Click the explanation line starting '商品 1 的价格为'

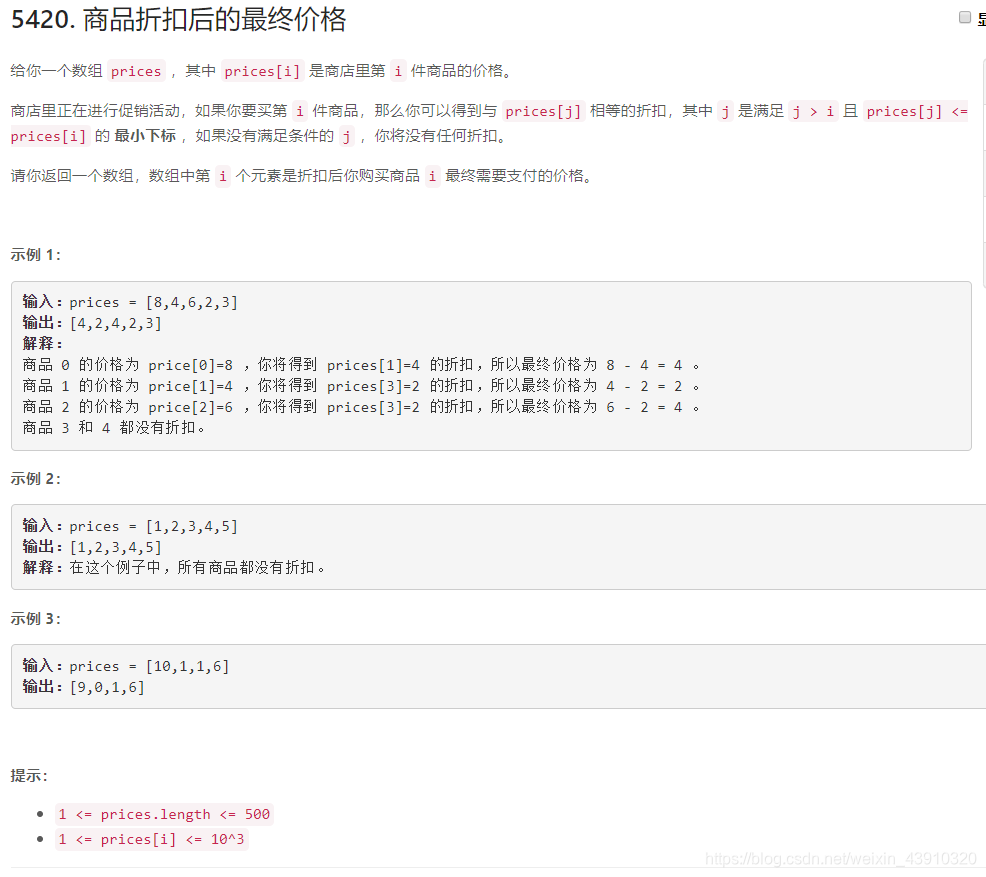tap(361, 386)
